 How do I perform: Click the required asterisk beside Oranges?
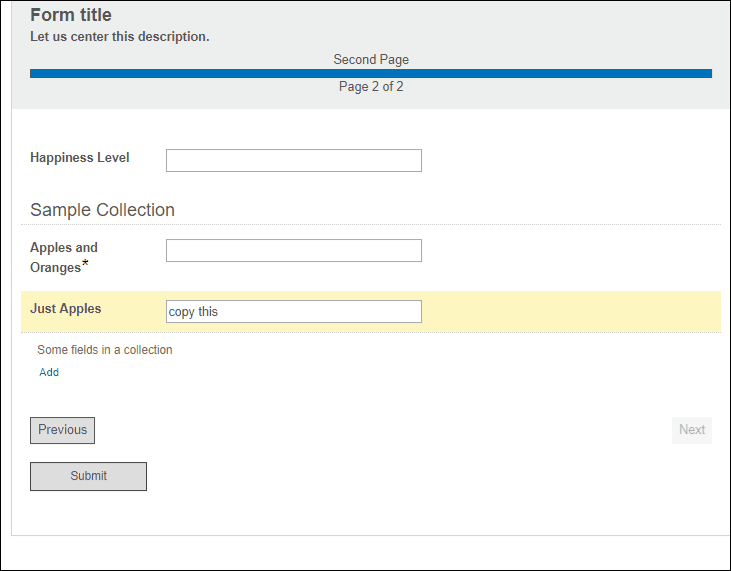(x=85, y=263)
